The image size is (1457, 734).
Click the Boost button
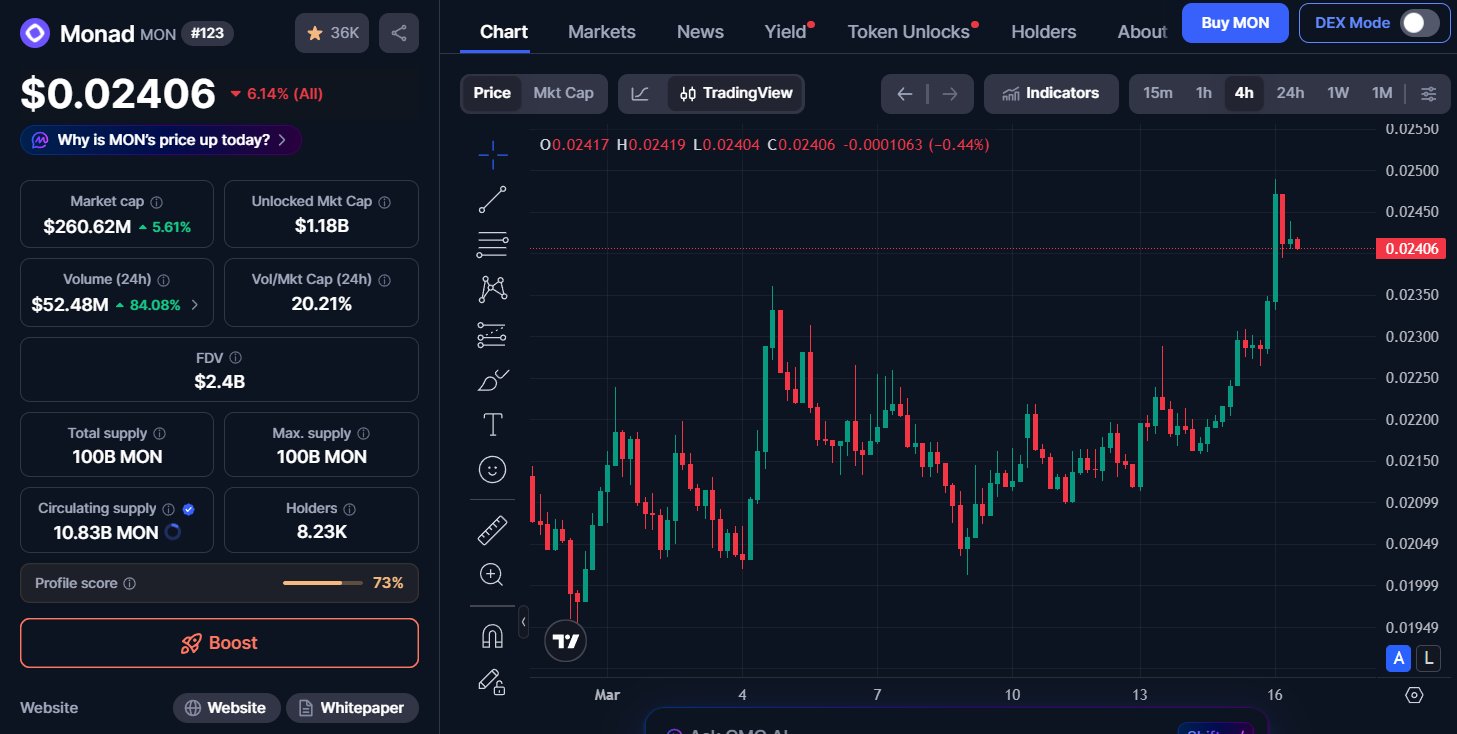(x=219, y=643)
